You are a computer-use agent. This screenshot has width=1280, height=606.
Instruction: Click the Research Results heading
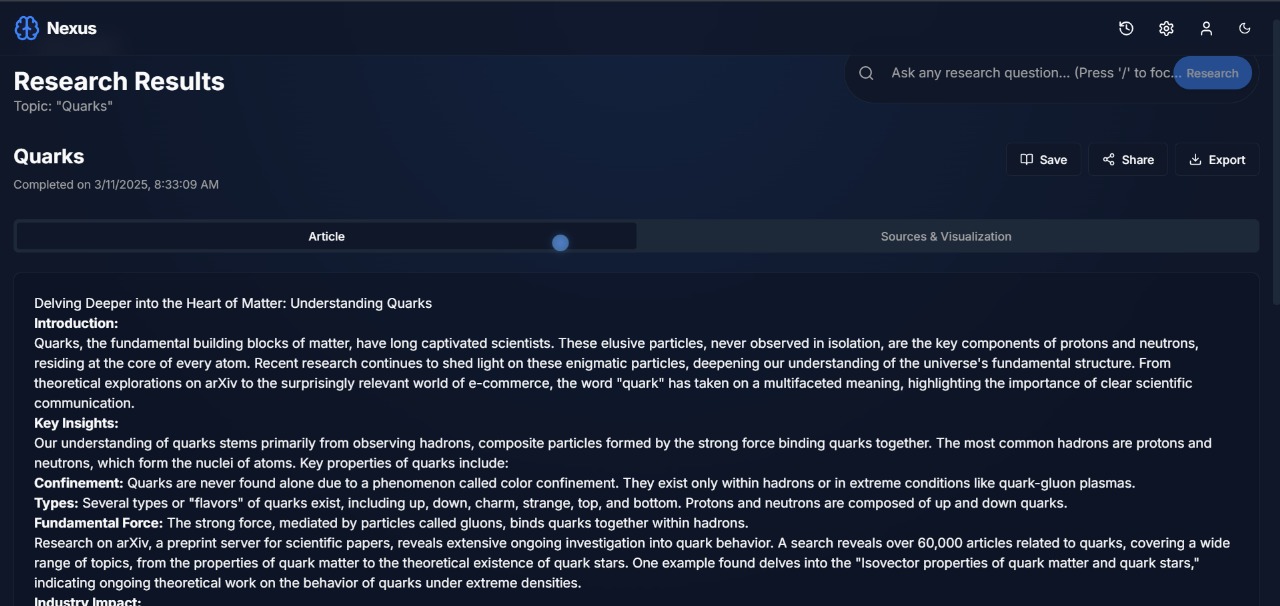(119, 81)
